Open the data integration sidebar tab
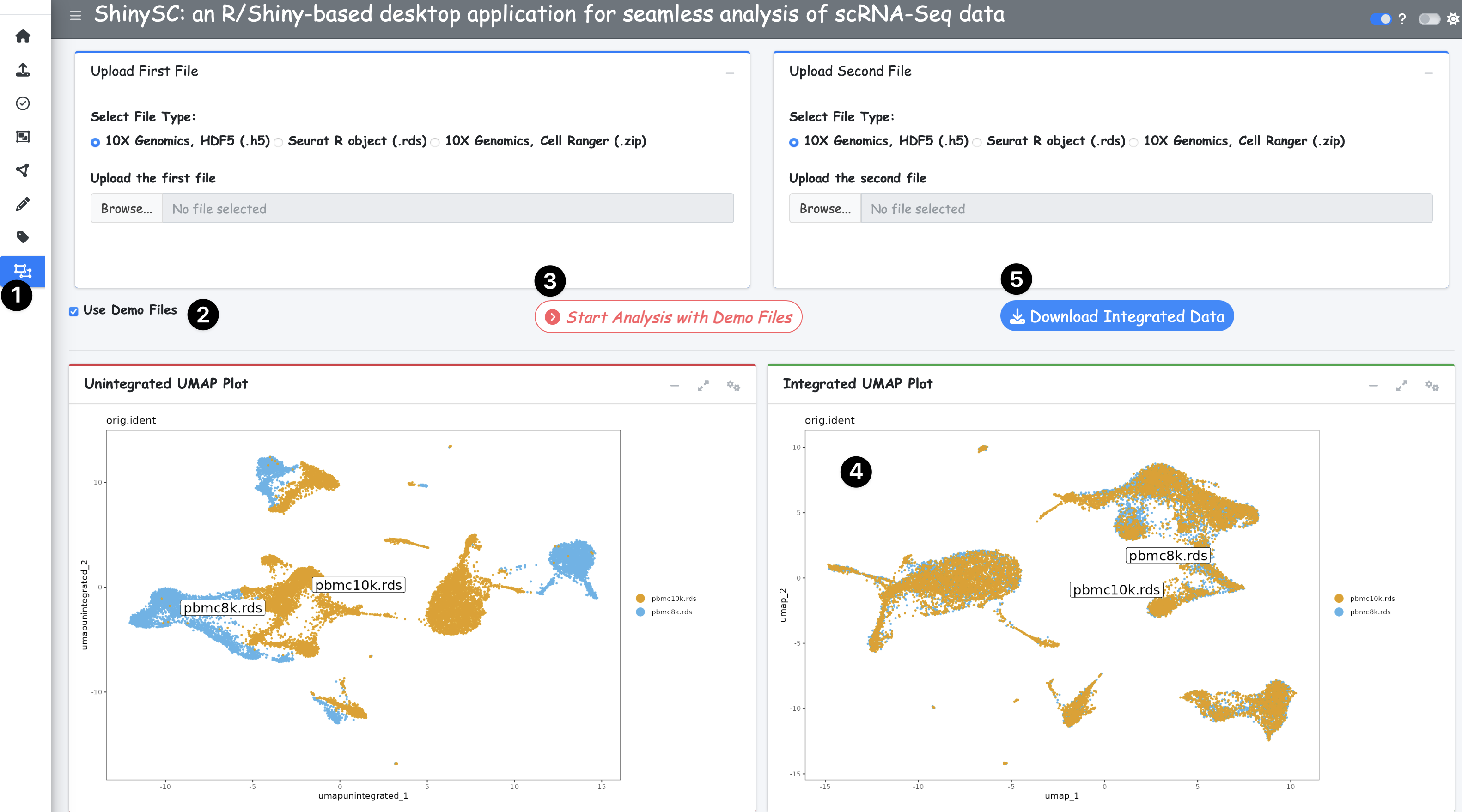The width and height of the screenshot is (1462, 812). point(23,271)
